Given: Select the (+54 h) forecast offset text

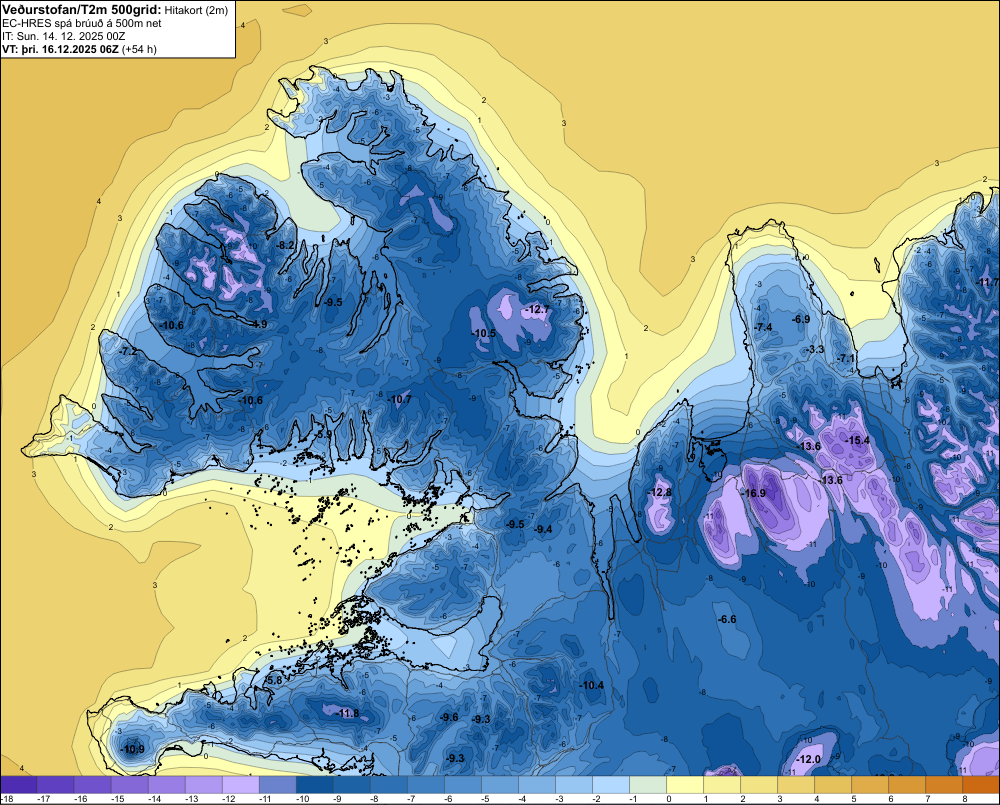Looking at the screenshot, I should 138,49.
